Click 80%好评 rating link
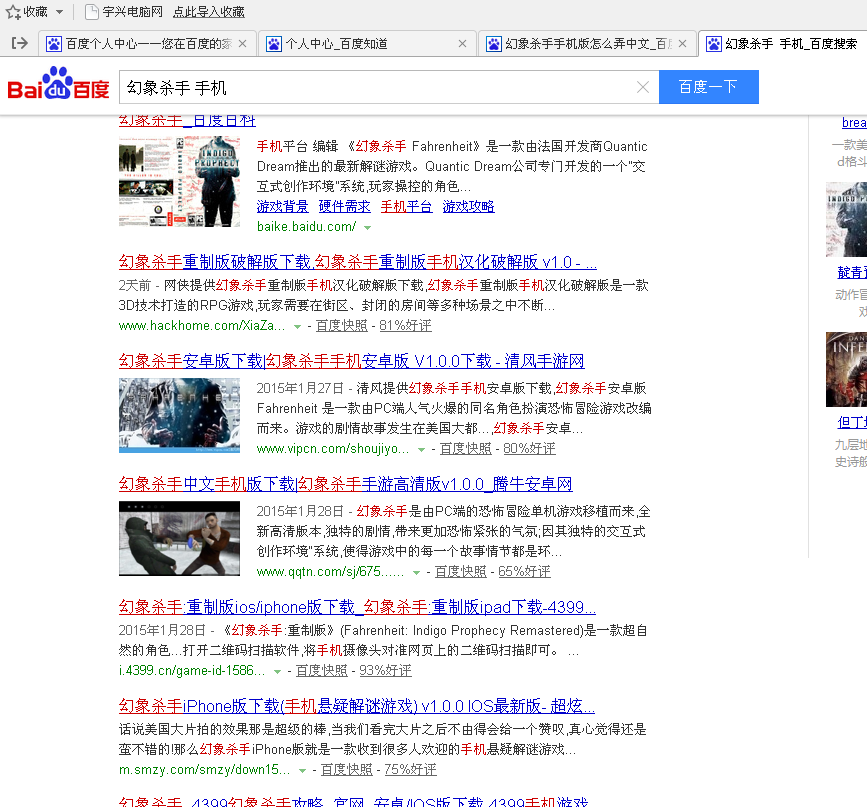 (529, 449)
